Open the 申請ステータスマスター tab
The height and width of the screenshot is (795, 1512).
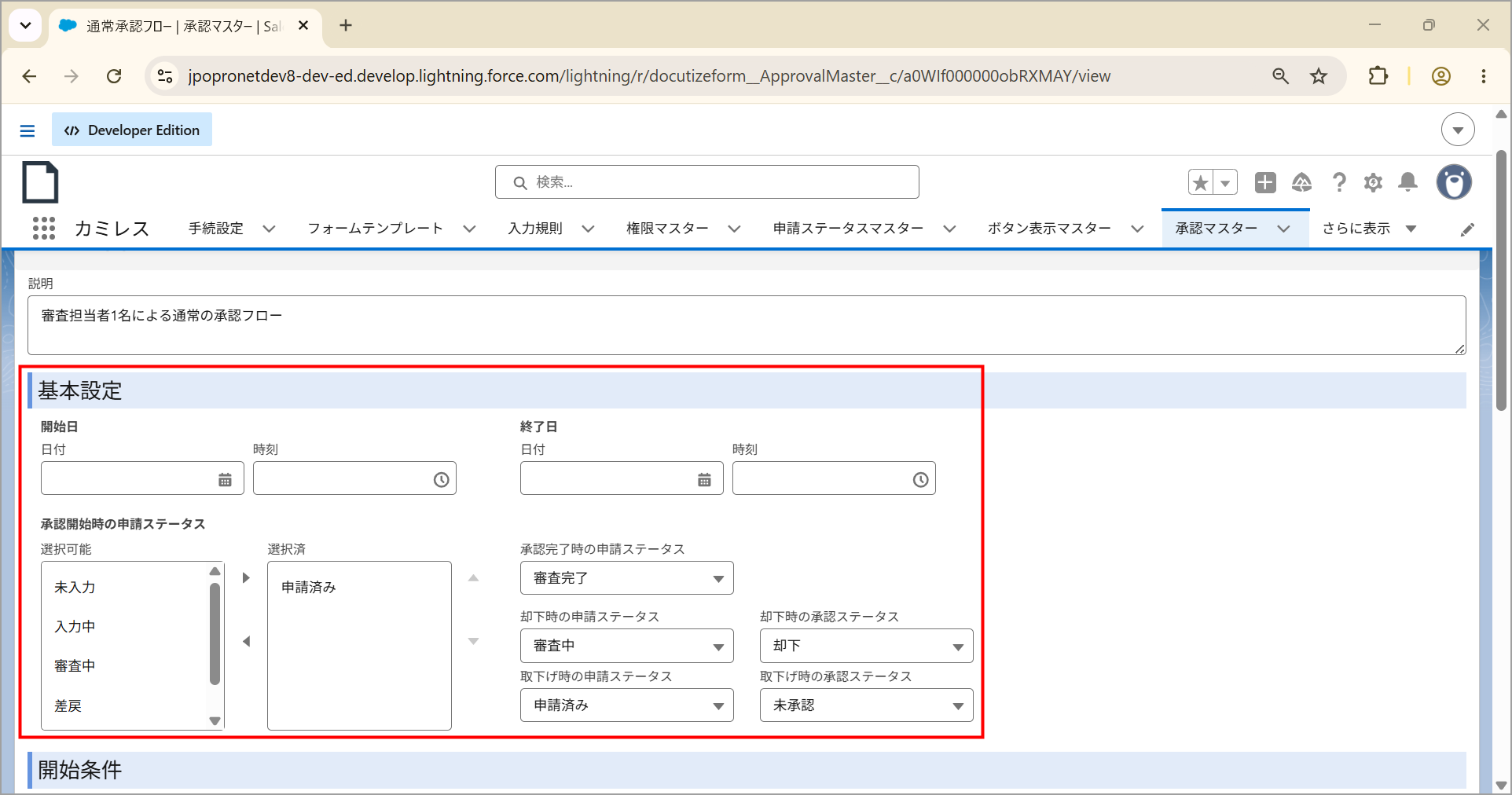click(848, 229)
